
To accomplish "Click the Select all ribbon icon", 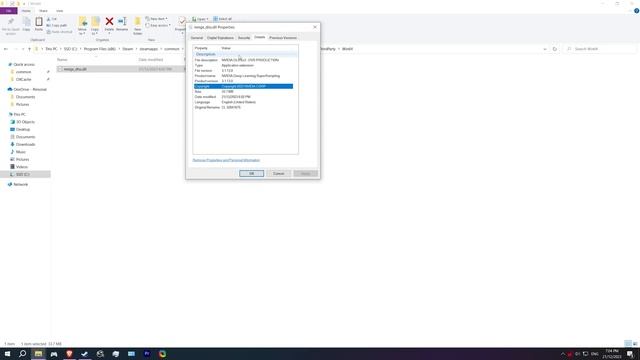I will click(x=222, y=19).
